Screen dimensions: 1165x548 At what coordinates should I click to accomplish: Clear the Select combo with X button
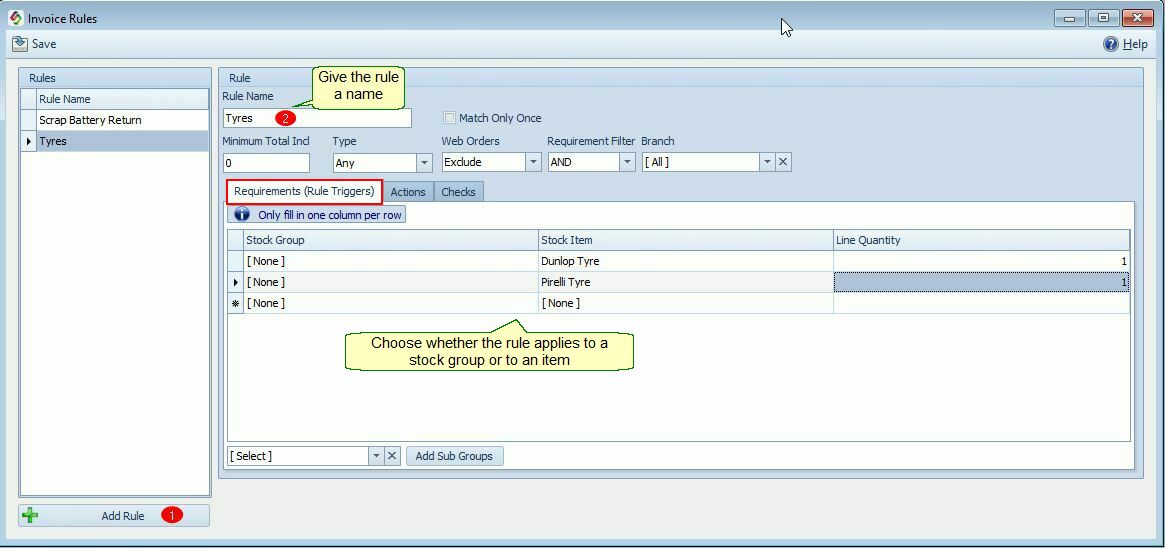(393, 456)
